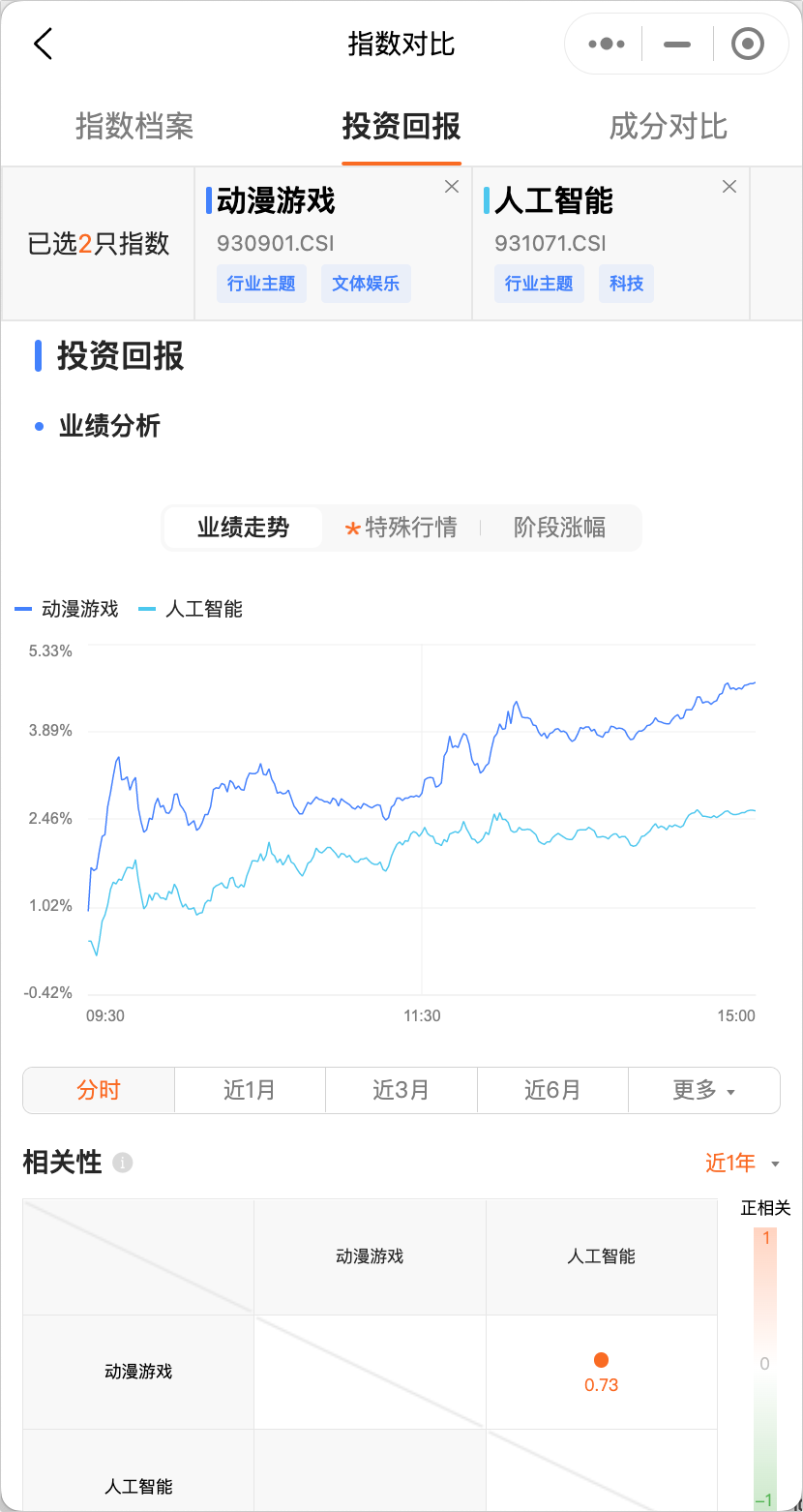
Task: Expand the 更多 time range dropdown
Action: [x=703, y=1090]
